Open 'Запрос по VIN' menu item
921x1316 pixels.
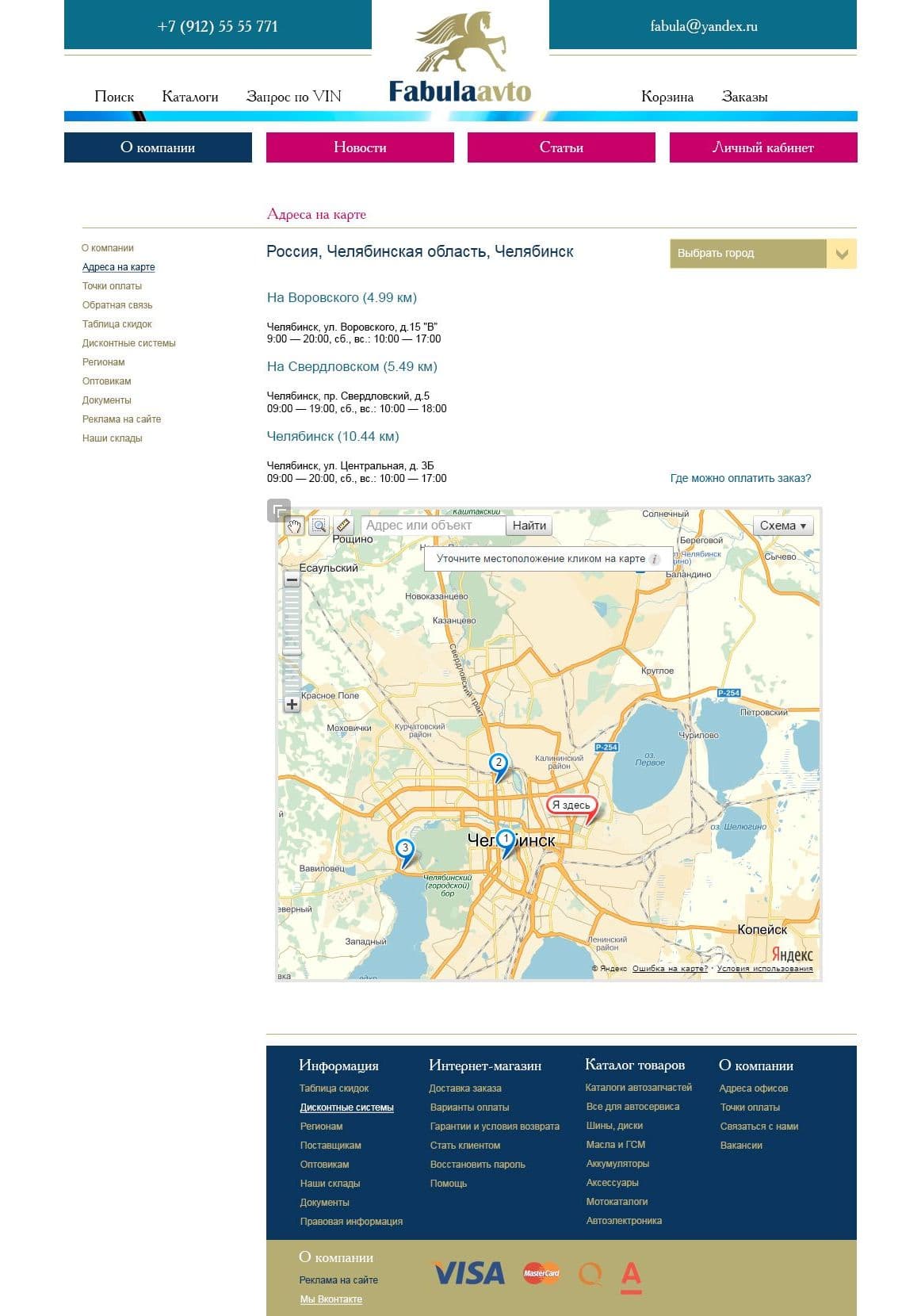(294, 97)
